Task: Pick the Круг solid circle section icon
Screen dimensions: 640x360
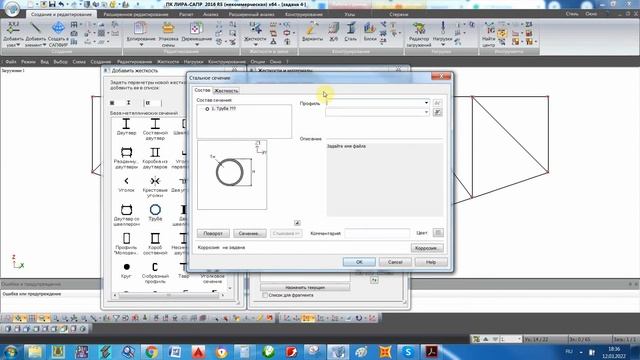Action: tap(126, 267)
